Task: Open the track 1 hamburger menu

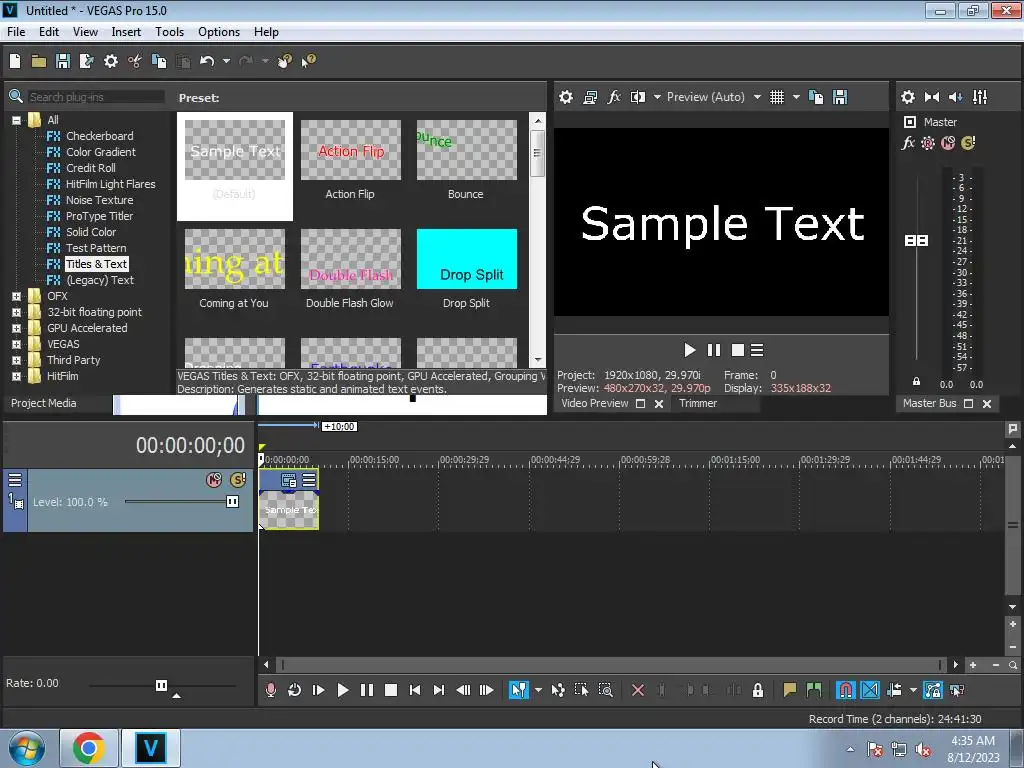Action: pos(14,480)
